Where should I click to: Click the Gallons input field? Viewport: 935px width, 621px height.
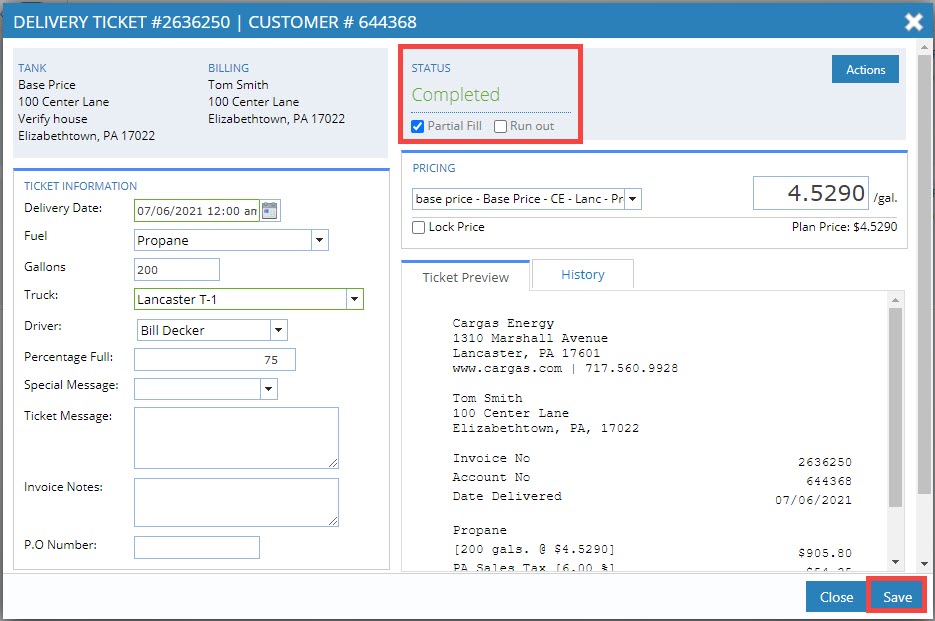click(177, 270)
